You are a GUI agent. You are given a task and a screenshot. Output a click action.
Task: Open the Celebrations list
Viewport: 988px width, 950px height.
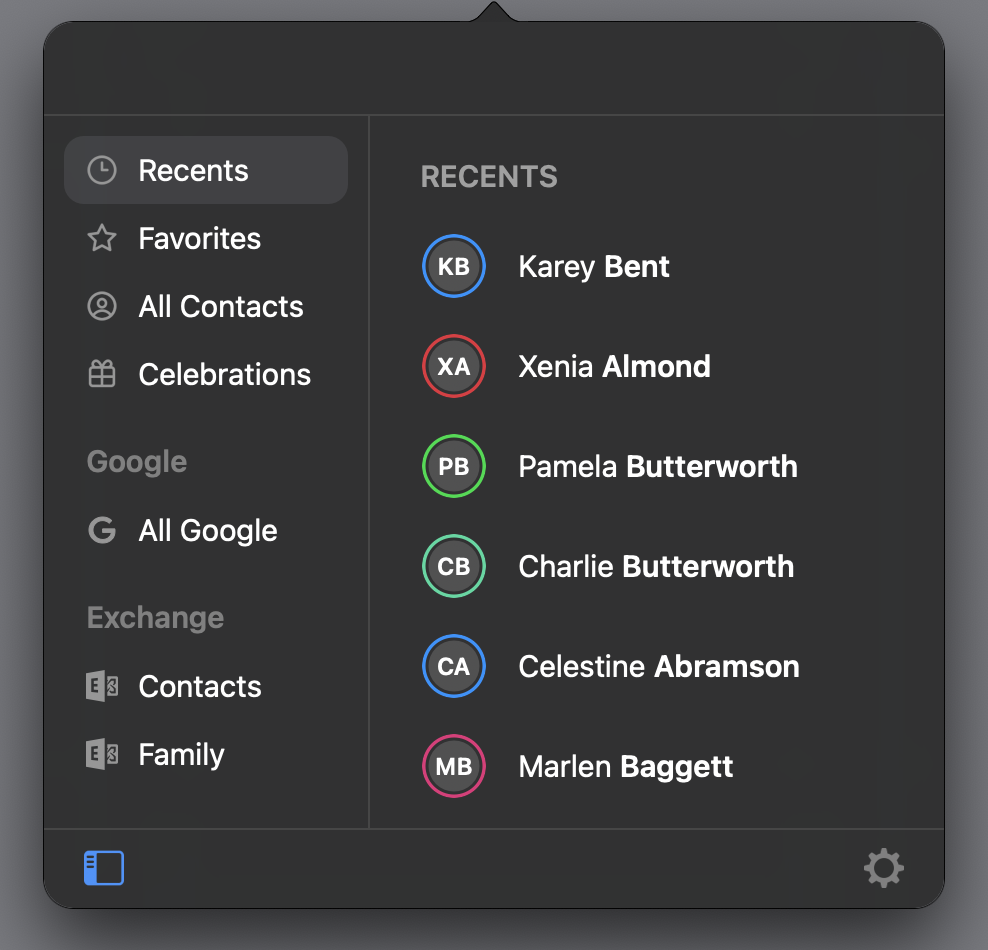point(206,374)
